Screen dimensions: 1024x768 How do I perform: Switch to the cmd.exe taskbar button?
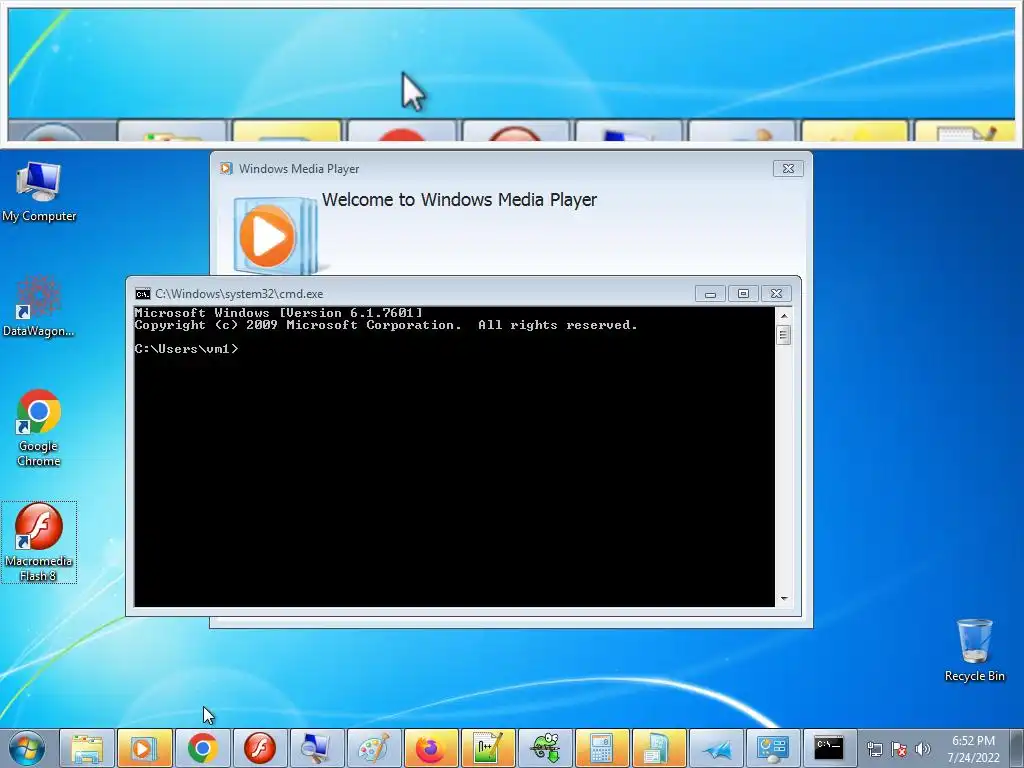829,748
